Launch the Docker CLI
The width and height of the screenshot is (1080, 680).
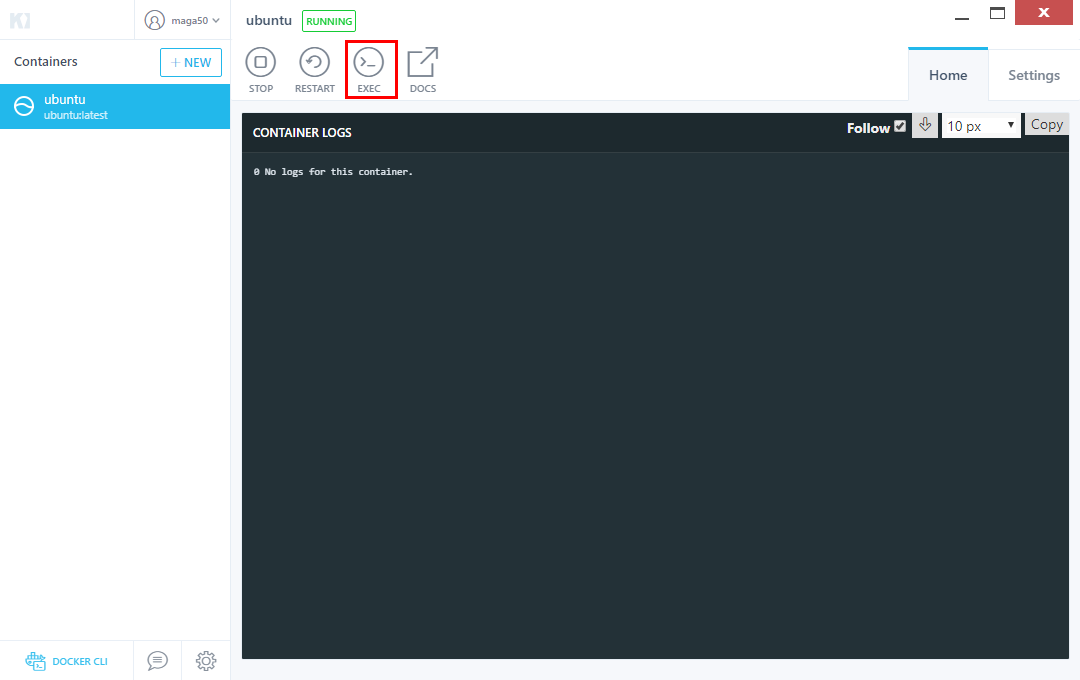pyautogui.click(x=66, y=661)
